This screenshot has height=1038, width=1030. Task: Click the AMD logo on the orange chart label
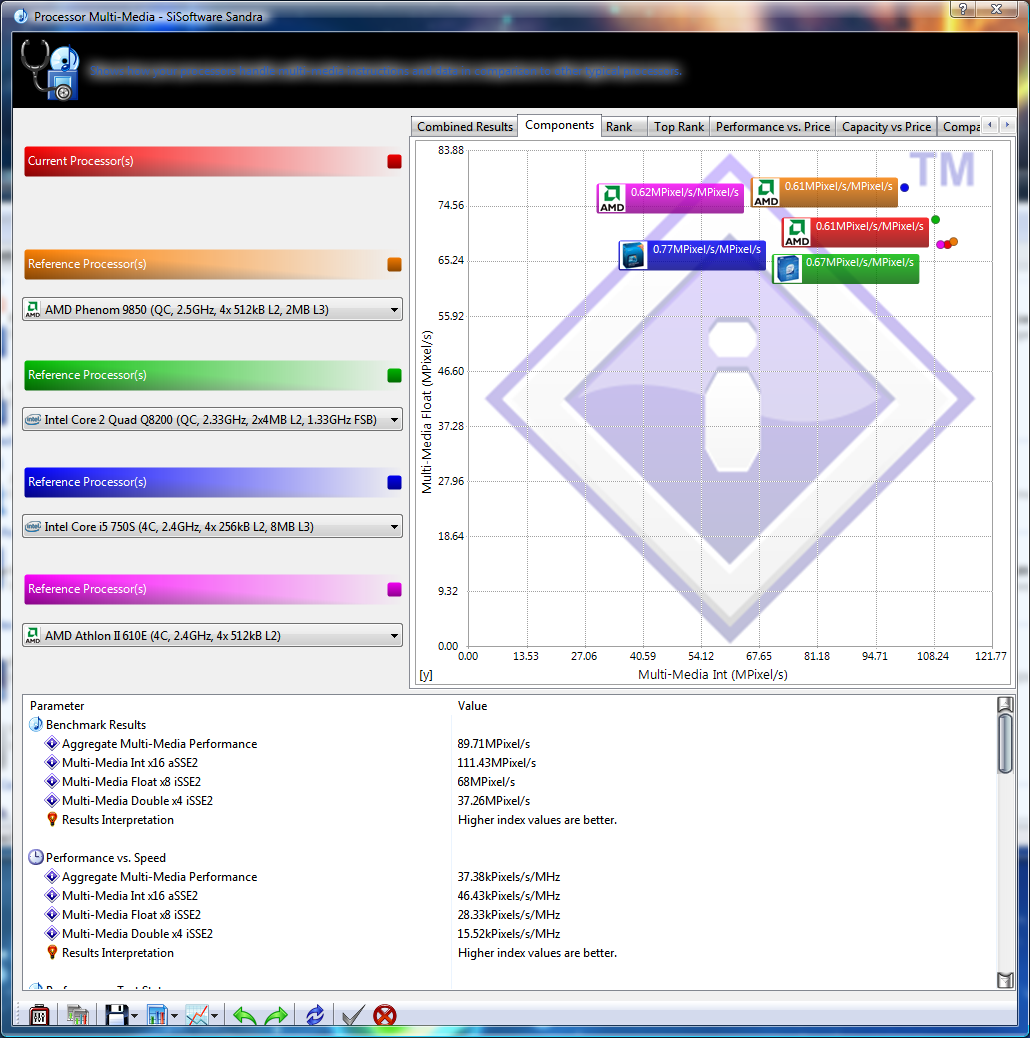point(766,192)
